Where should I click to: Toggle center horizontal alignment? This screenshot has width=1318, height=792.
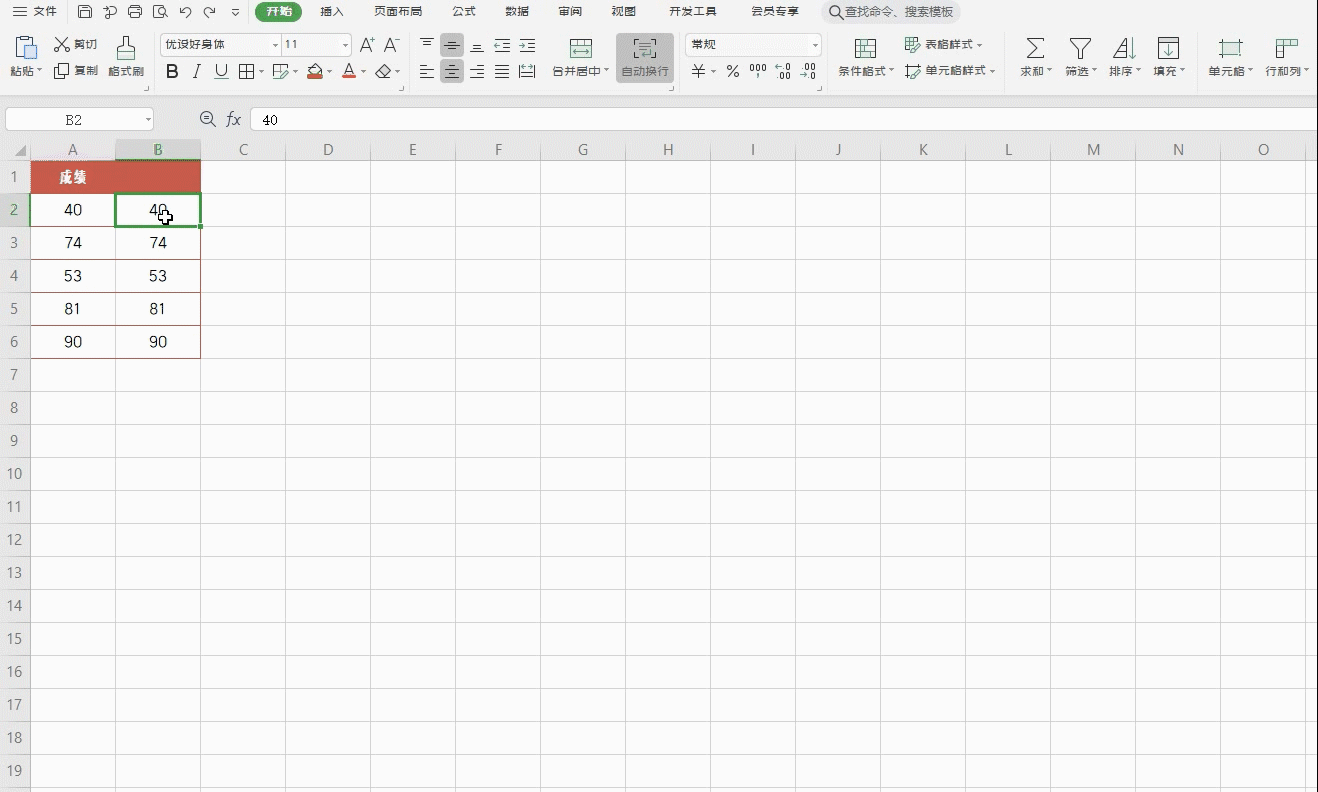coord(452,71)
